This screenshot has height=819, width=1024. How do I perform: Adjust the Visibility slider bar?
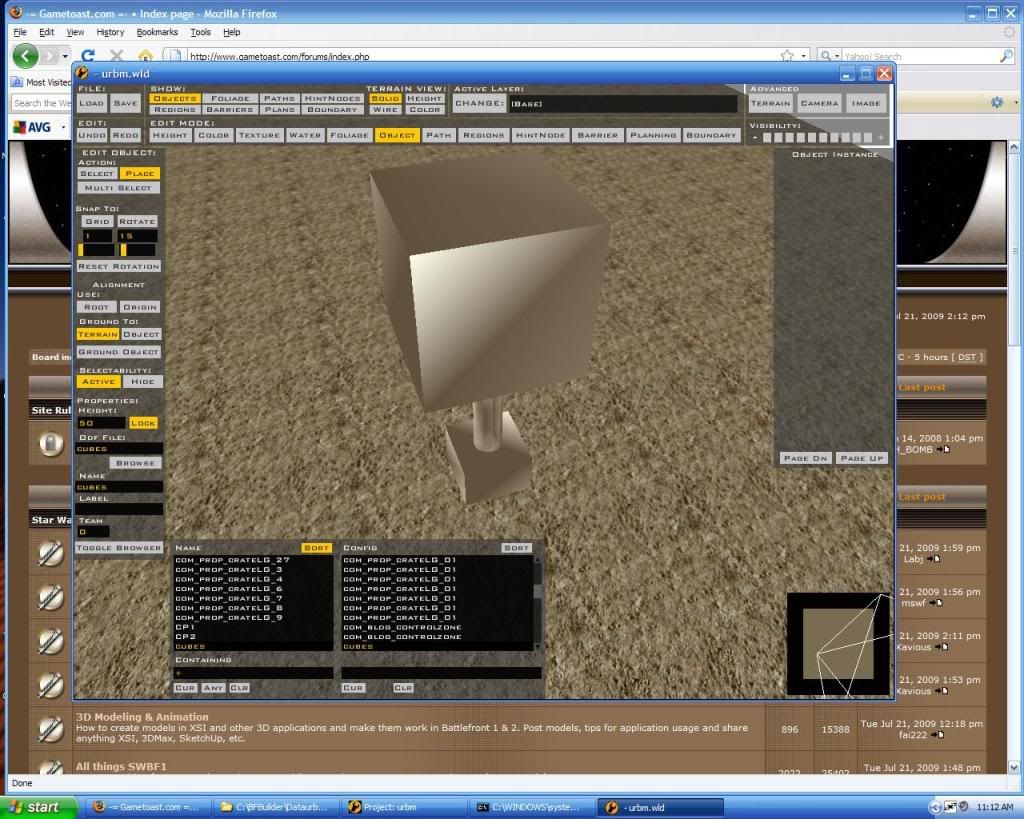pos(818,138)
